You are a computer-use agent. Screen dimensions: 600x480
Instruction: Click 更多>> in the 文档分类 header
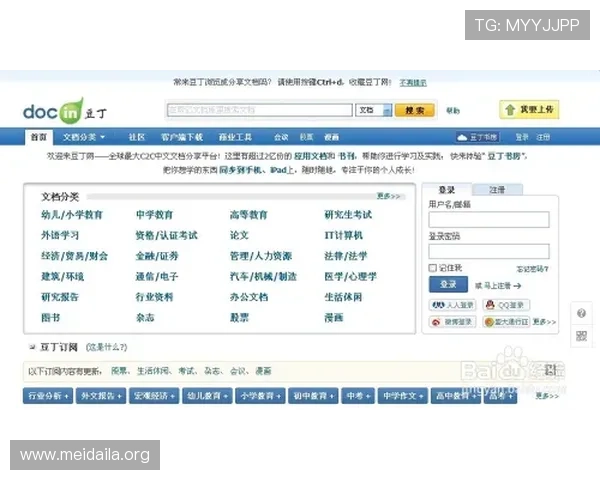[388, 196]
